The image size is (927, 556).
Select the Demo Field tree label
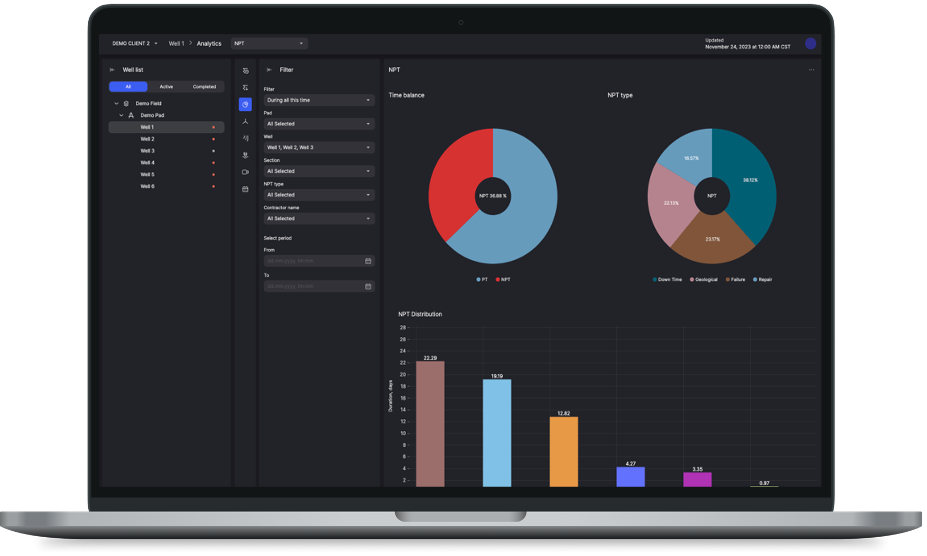tap(148, 104)
